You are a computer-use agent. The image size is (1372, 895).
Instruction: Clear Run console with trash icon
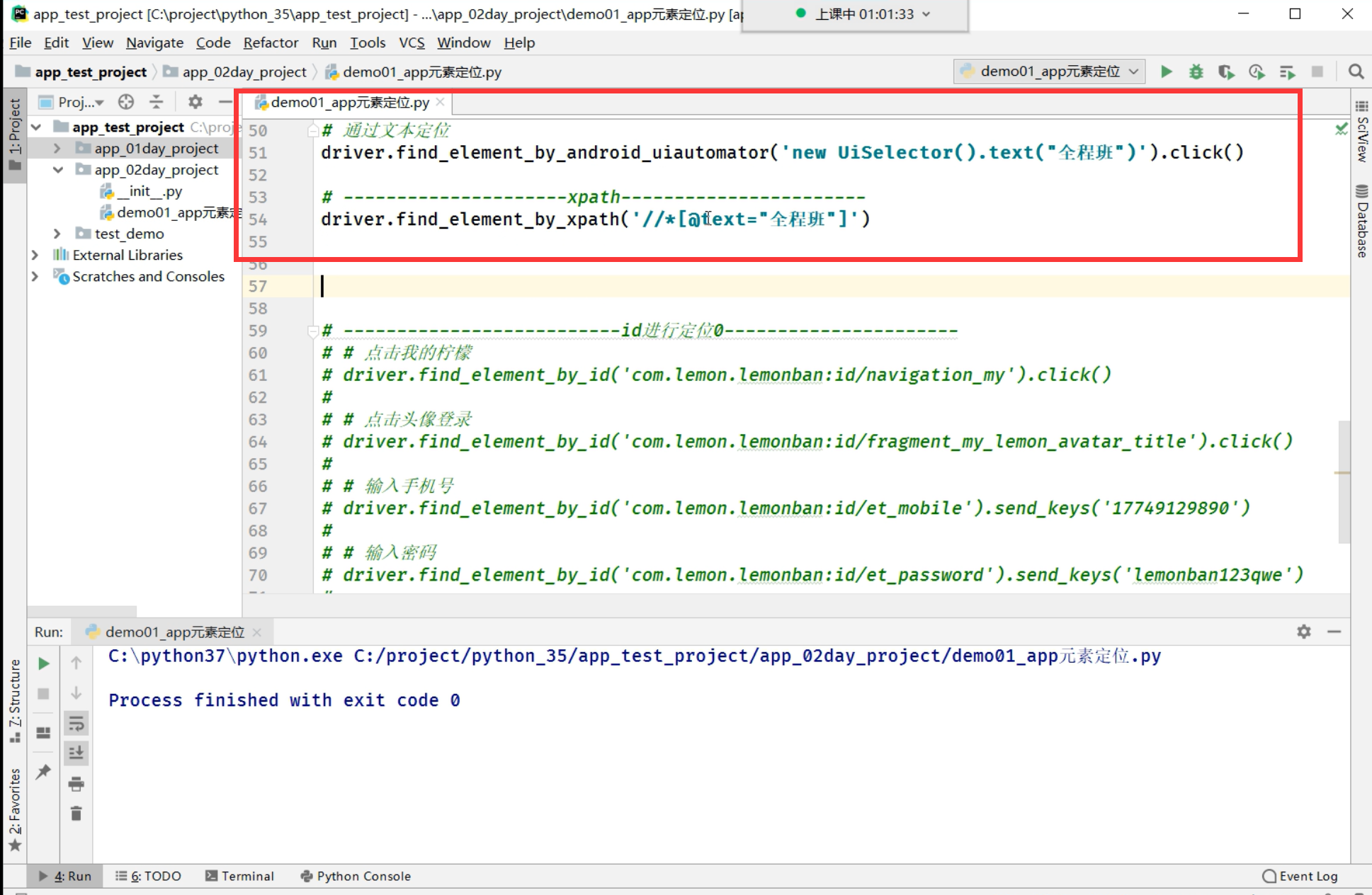point(76,814)
